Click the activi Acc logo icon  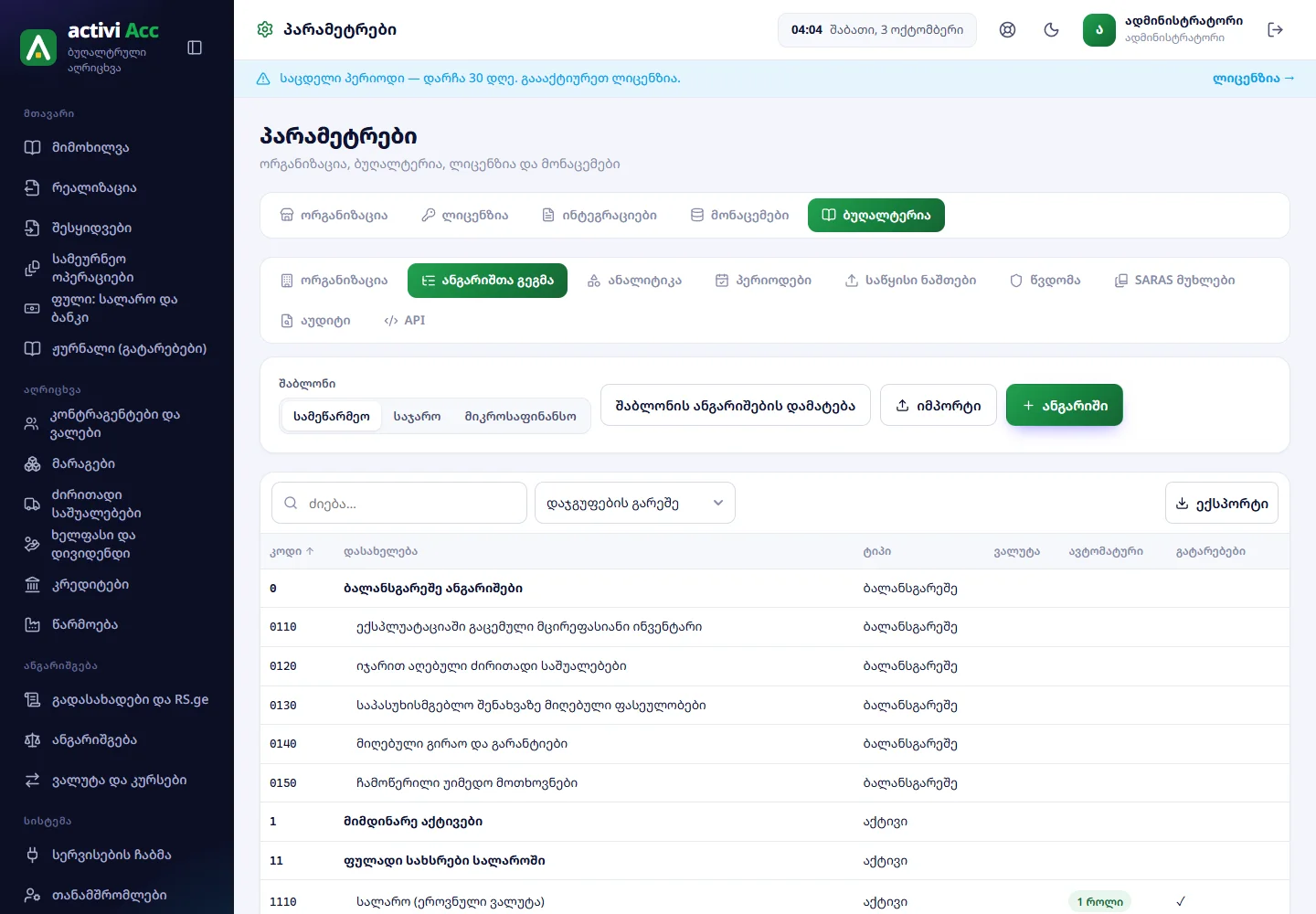pos(38,48)
